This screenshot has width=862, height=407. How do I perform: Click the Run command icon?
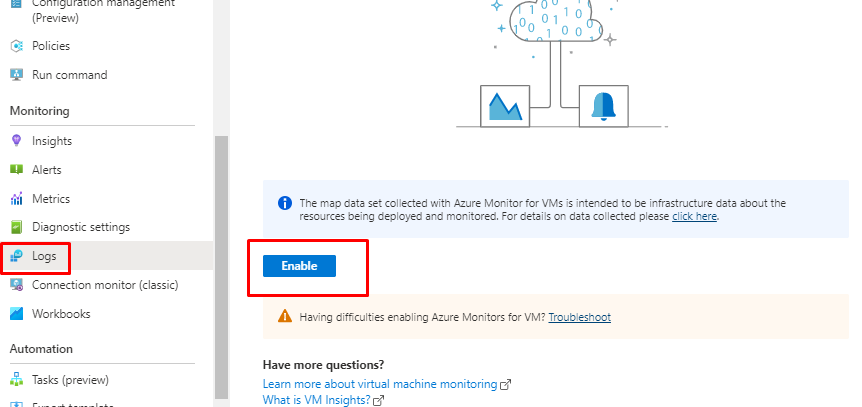pyautogui.click(x=16, y=75)
